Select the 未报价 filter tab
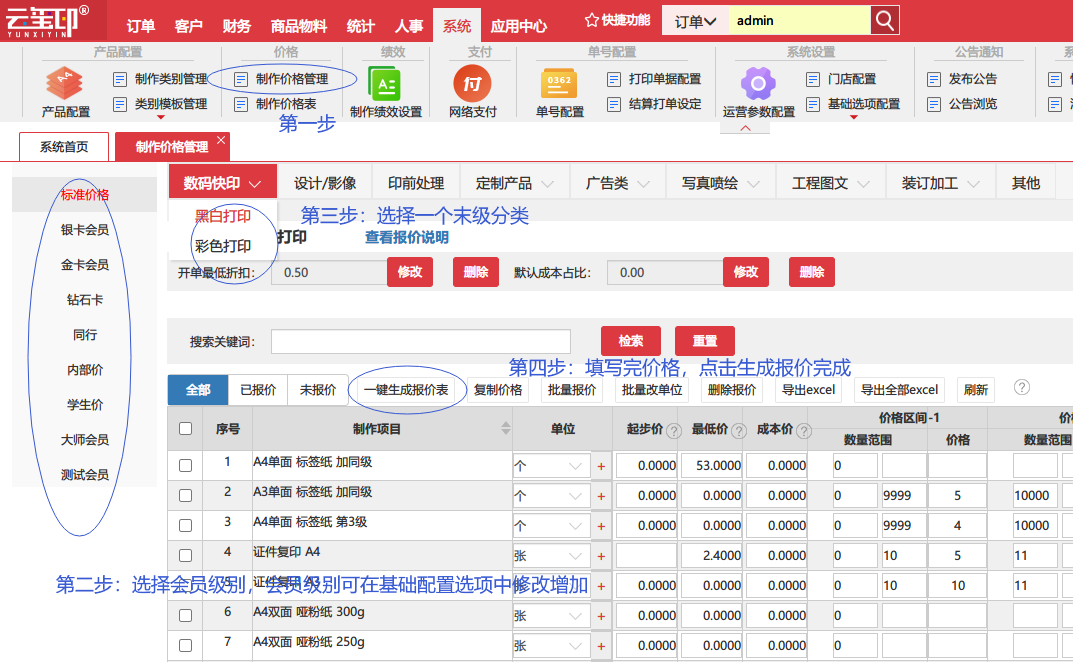 pos(318,390)
